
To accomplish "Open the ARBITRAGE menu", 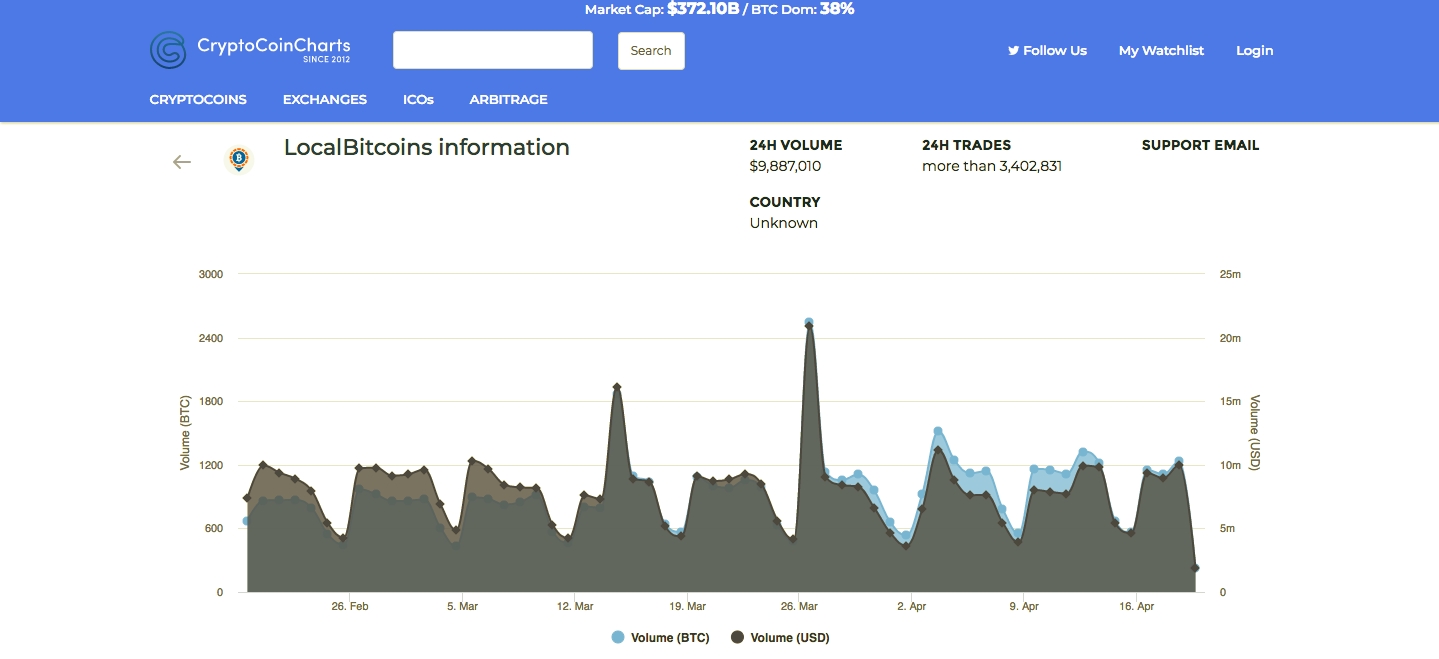I will click(509, 99).
